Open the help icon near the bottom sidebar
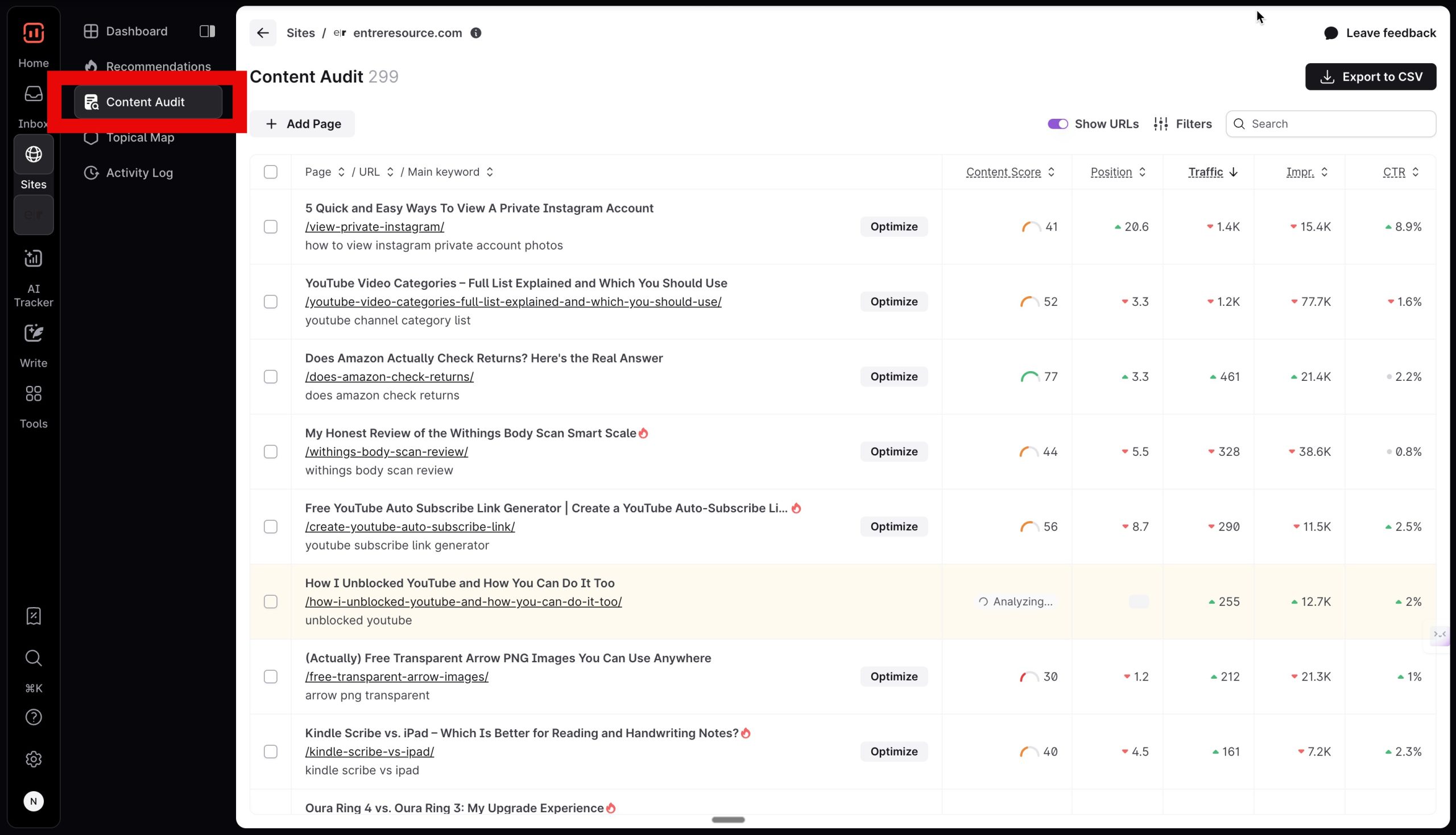This screenshot has height=835, width=1456. (34, 717)
